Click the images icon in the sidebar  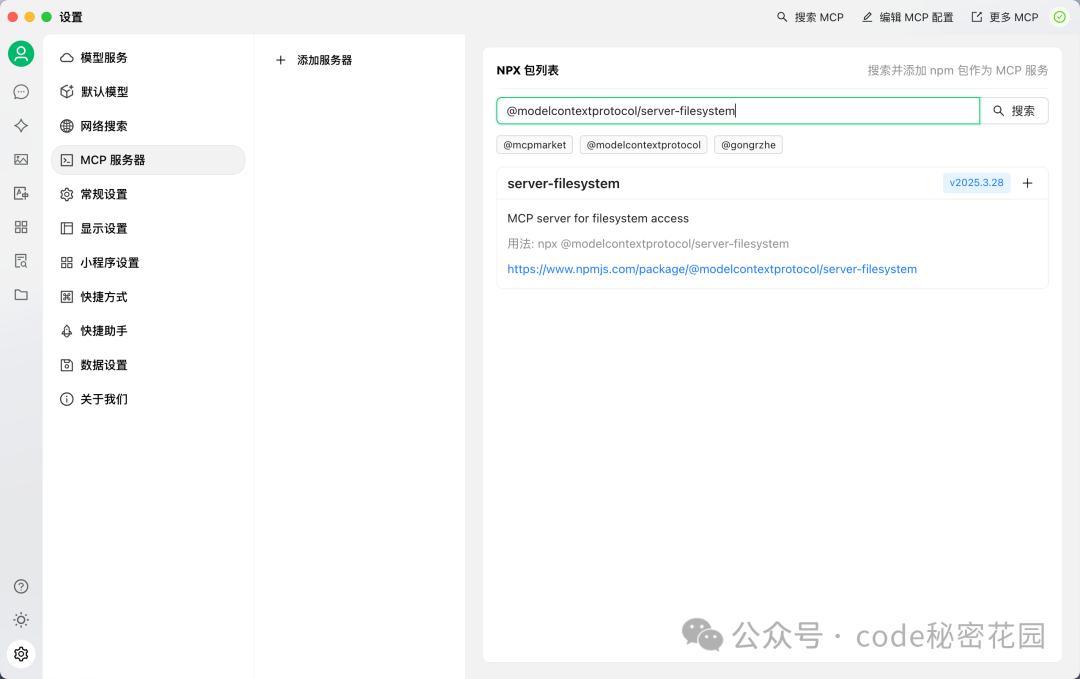click(21, 158)
